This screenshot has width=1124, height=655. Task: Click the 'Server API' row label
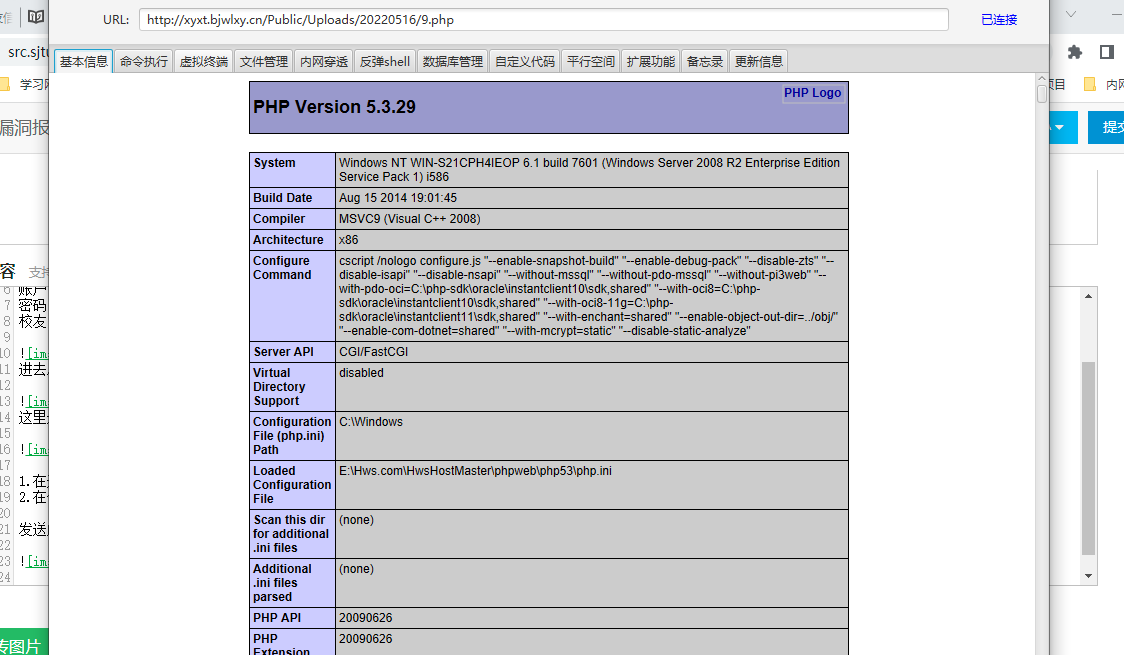click(283, 352)
